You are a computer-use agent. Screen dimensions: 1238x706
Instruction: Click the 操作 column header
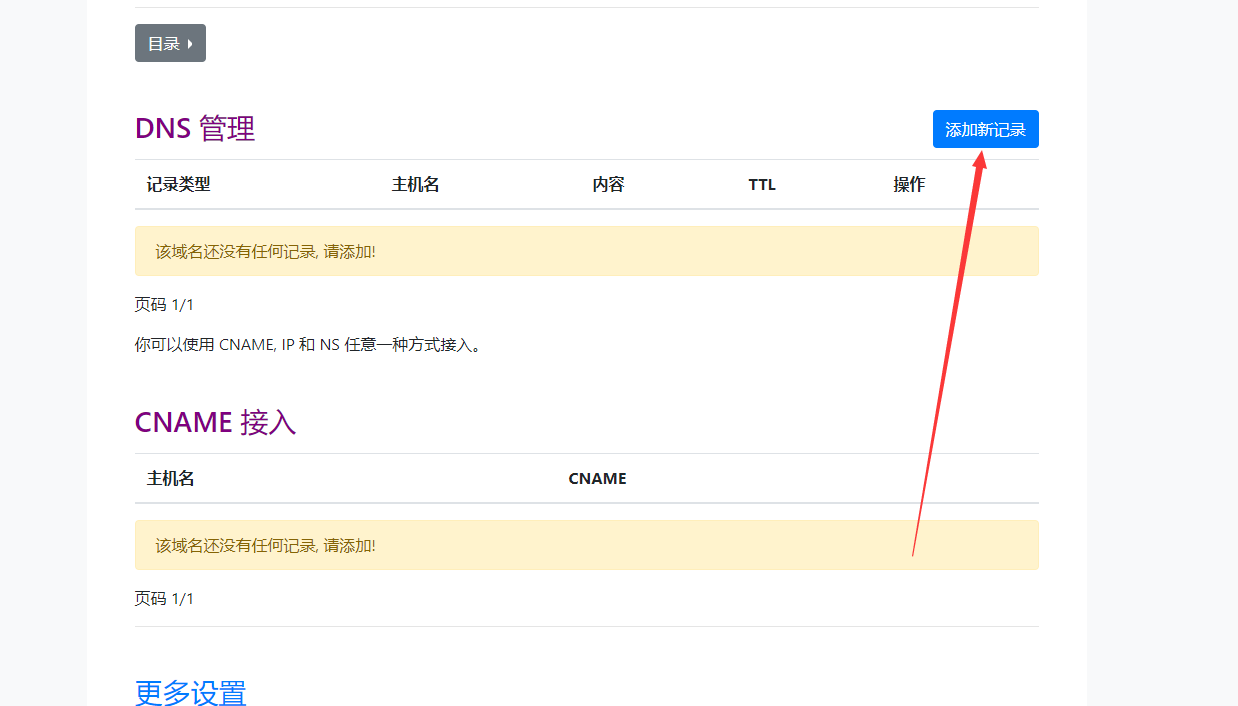pyautogui.click(x=909, y=184)
